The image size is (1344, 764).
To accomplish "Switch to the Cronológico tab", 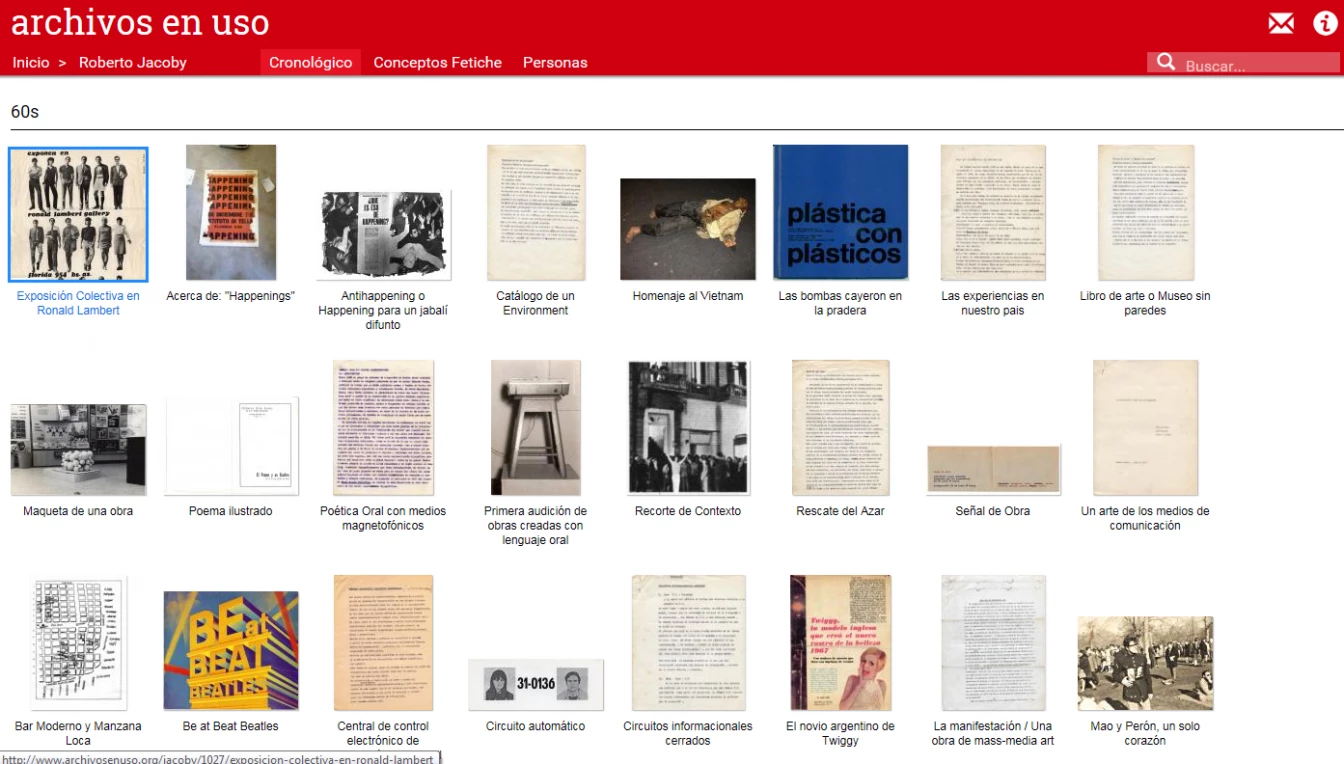I will click(x=310, y=62).
